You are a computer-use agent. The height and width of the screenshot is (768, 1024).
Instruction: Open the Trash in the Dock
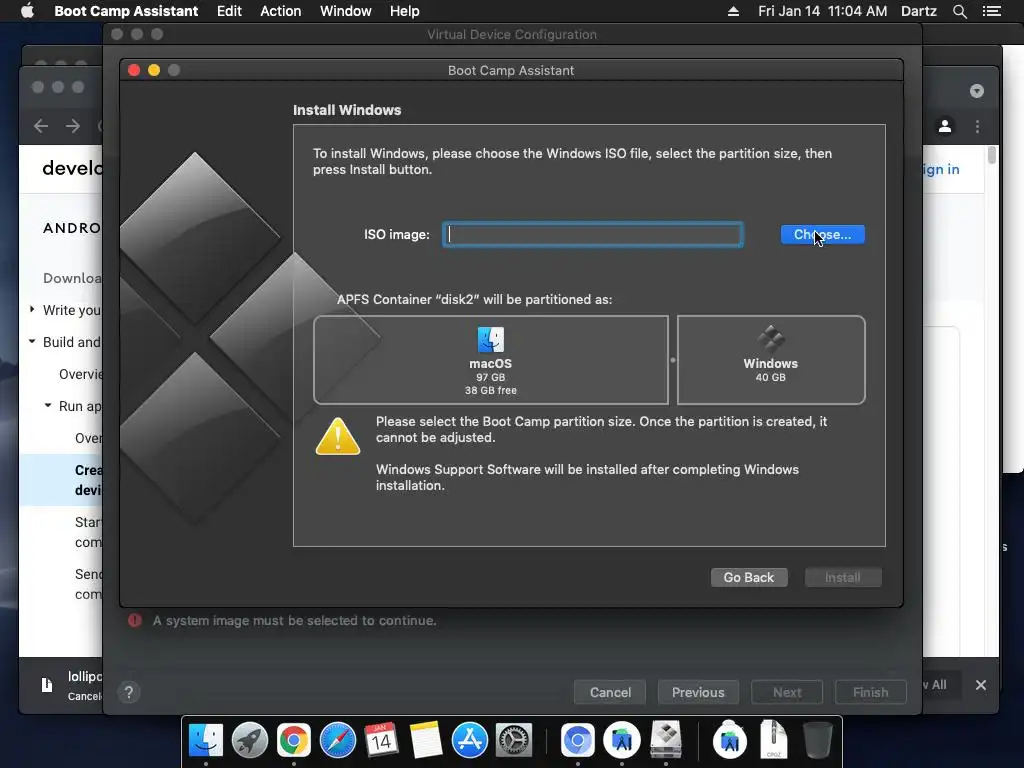(817, 741)
